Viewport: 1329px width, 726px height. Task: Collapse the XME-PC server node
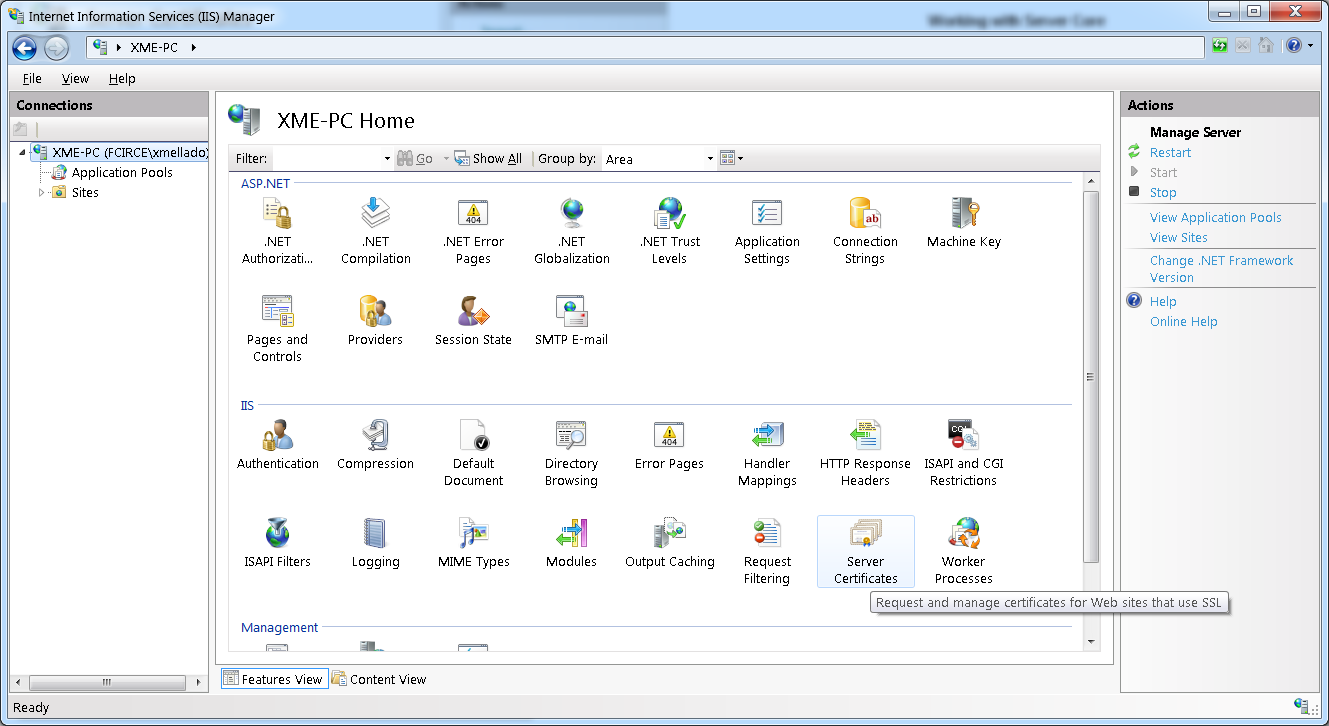22,153
